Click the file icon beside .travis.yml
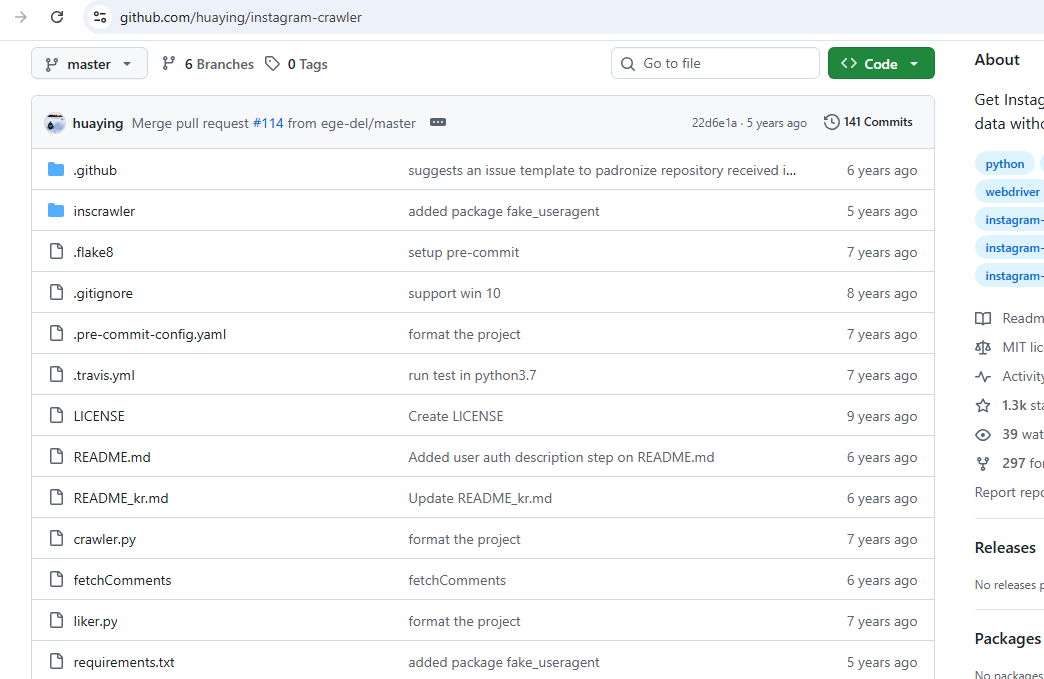The width and height of the screenshot is (1044, 679). pyautogui.click(x=57, y=375)
